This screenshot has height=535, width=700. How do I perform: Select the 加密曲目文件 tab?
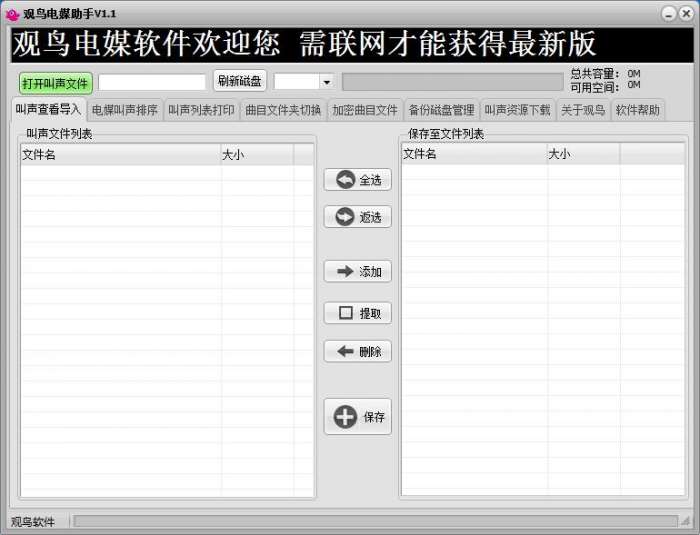365,110
